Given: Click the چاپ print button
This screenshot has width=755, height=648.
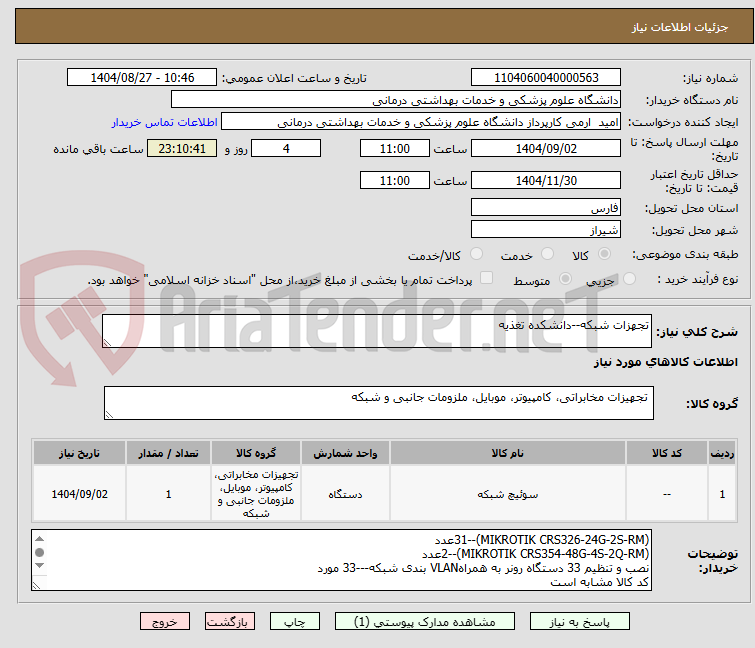Looking at the screenshot, I should [x=295, y=621].
